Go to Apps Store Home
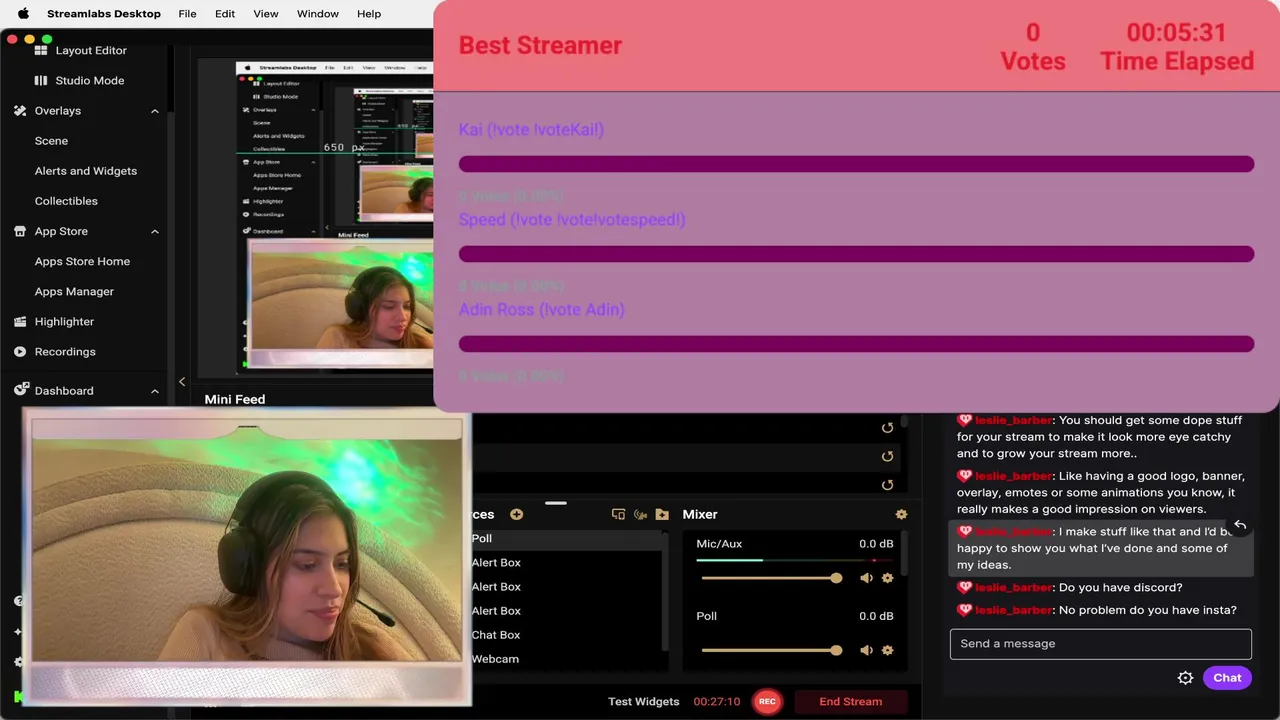 [x=82, y=261]
